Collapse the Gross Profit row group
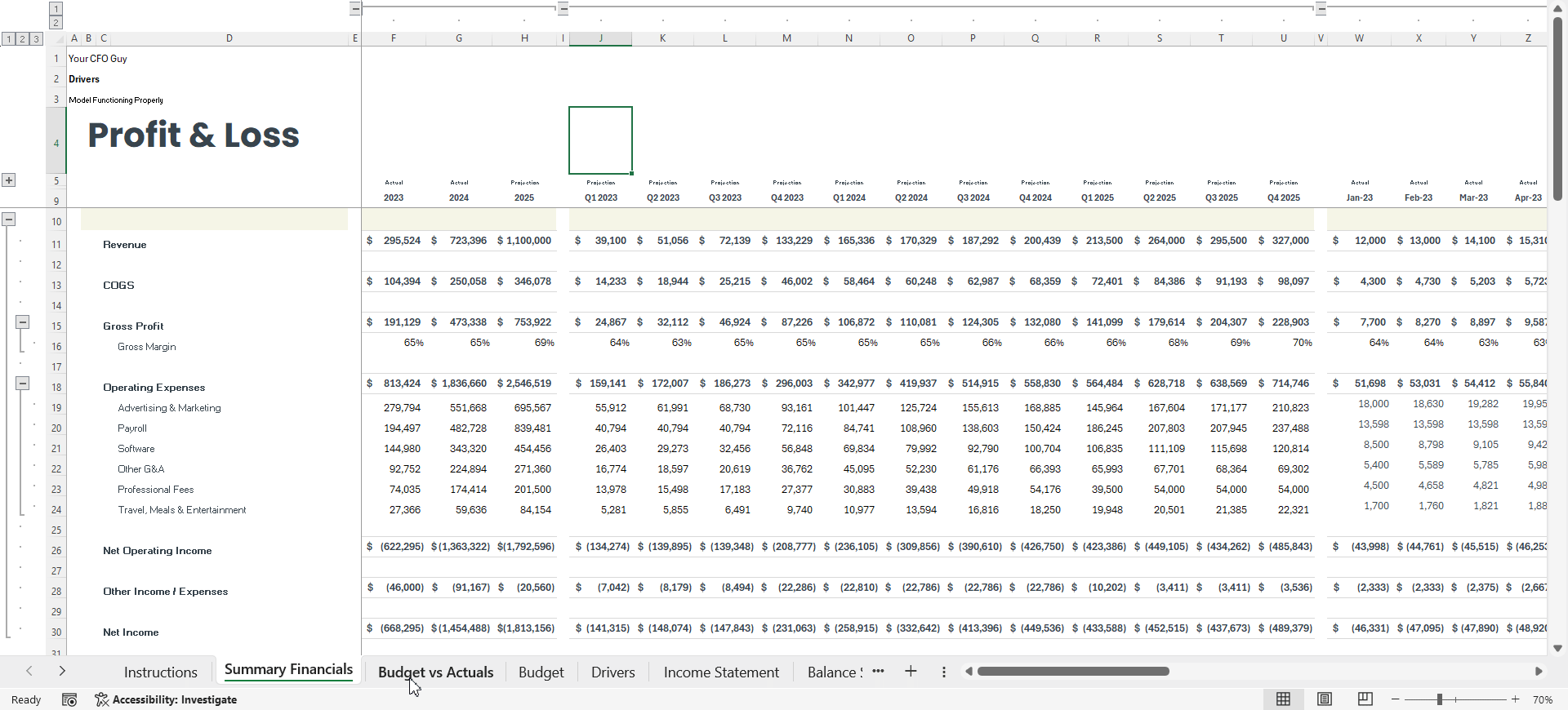 [x=22, y=322]
